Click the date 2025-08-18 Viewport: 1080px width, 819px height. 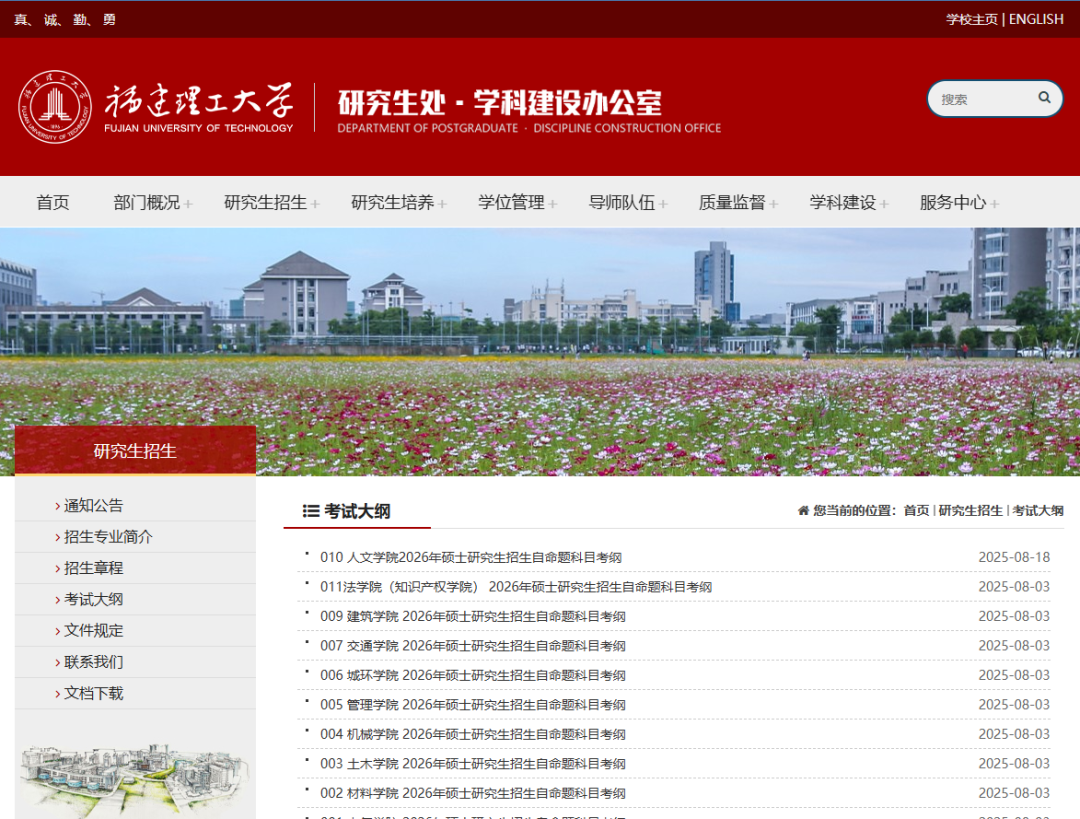click(1014, 557)
